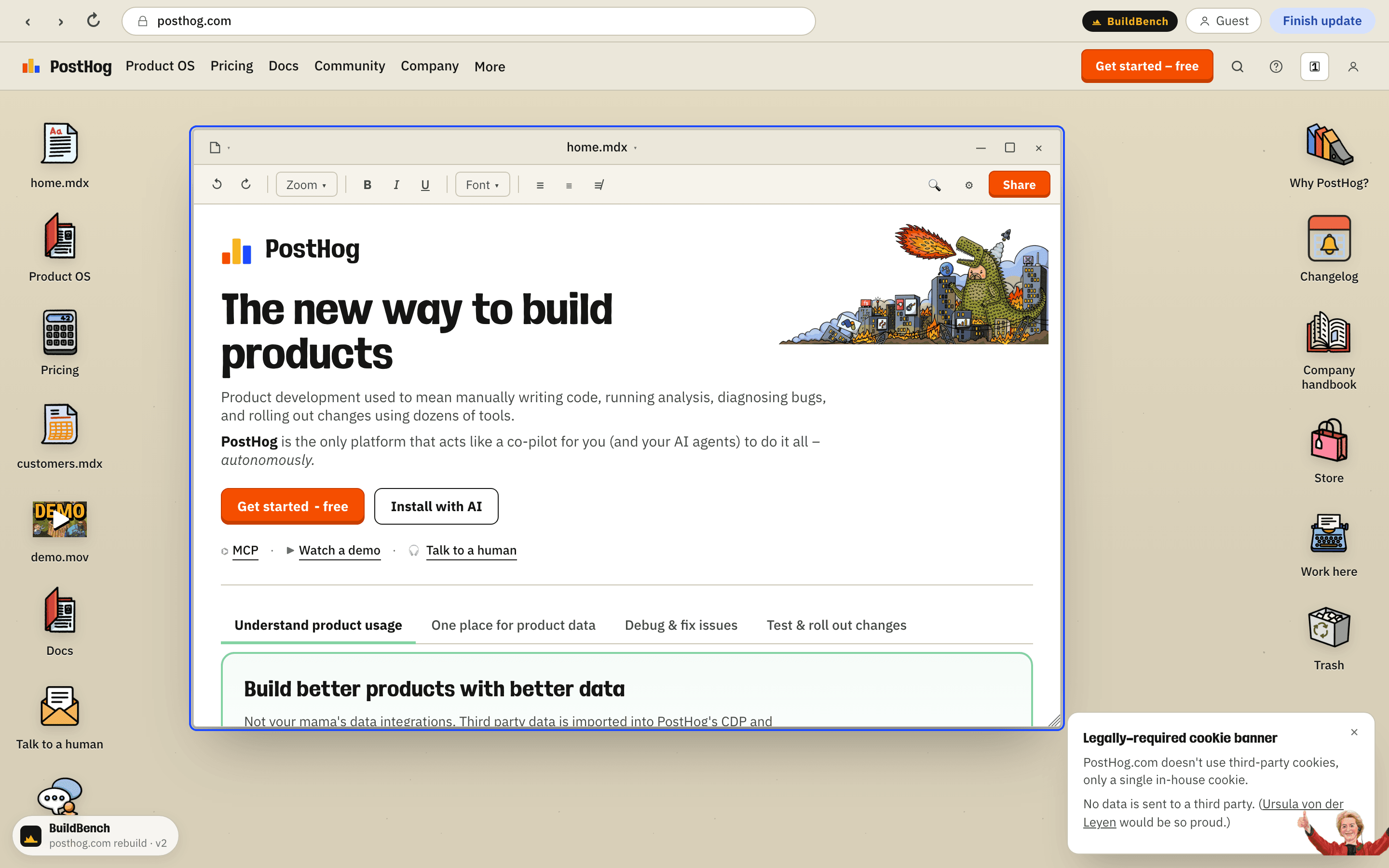
Task: Click the user account icon in header
Action: pos(1353,67)
